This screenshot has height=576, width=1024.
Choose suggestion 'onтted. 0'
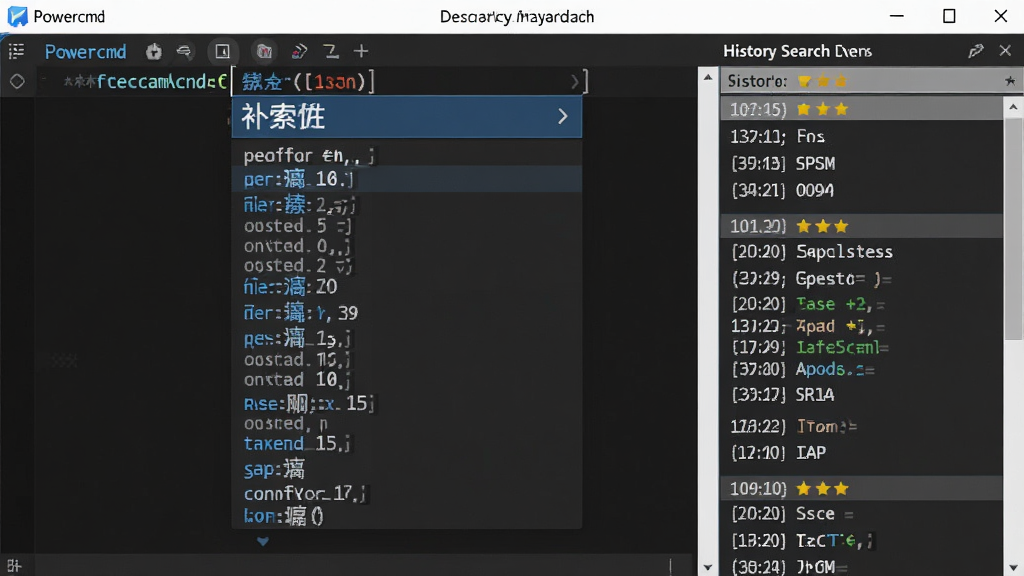[x=407, y=246]
